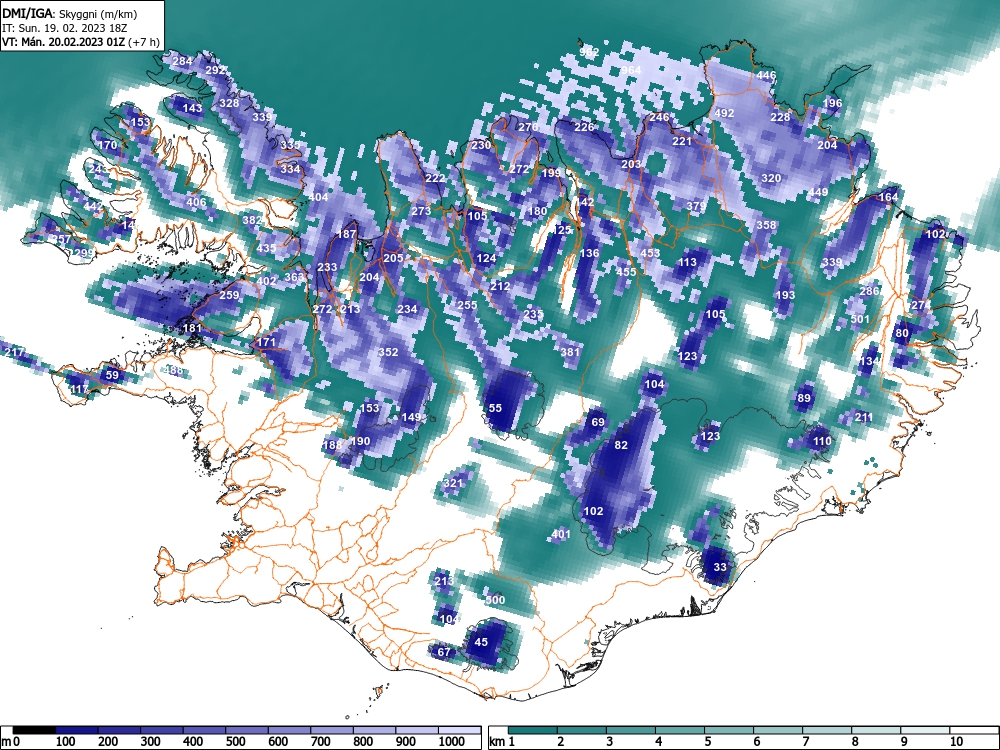
Task: Click the map value 404
Action: [318, 197]
